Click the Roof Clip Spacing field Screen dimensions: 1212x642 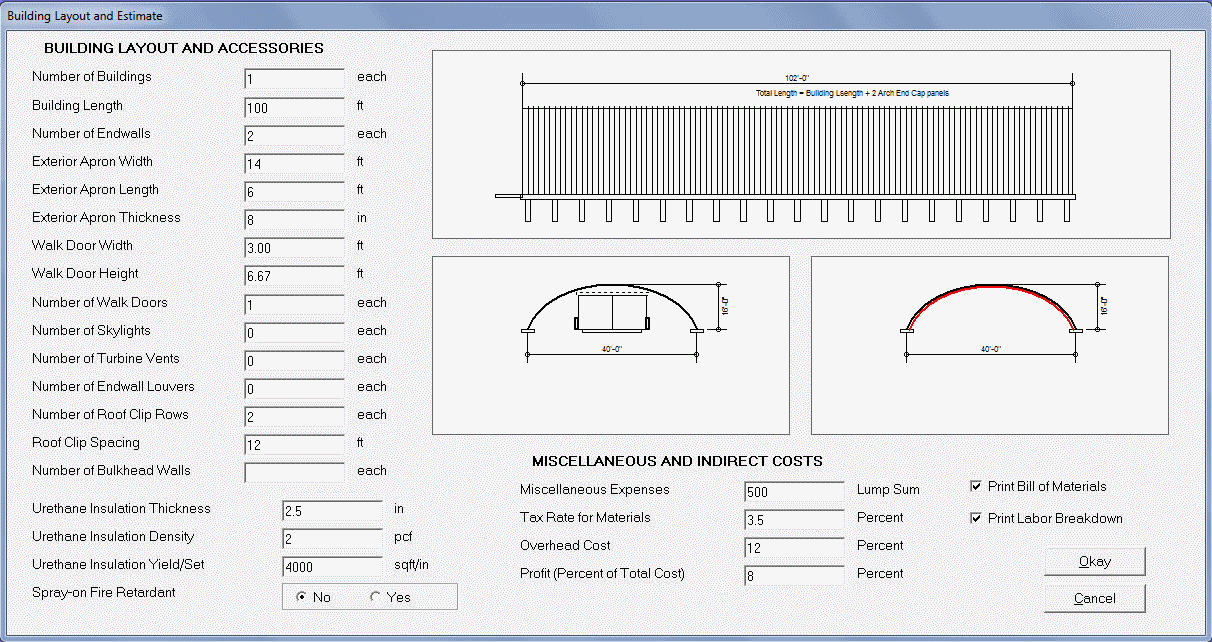tap(294, 444)
